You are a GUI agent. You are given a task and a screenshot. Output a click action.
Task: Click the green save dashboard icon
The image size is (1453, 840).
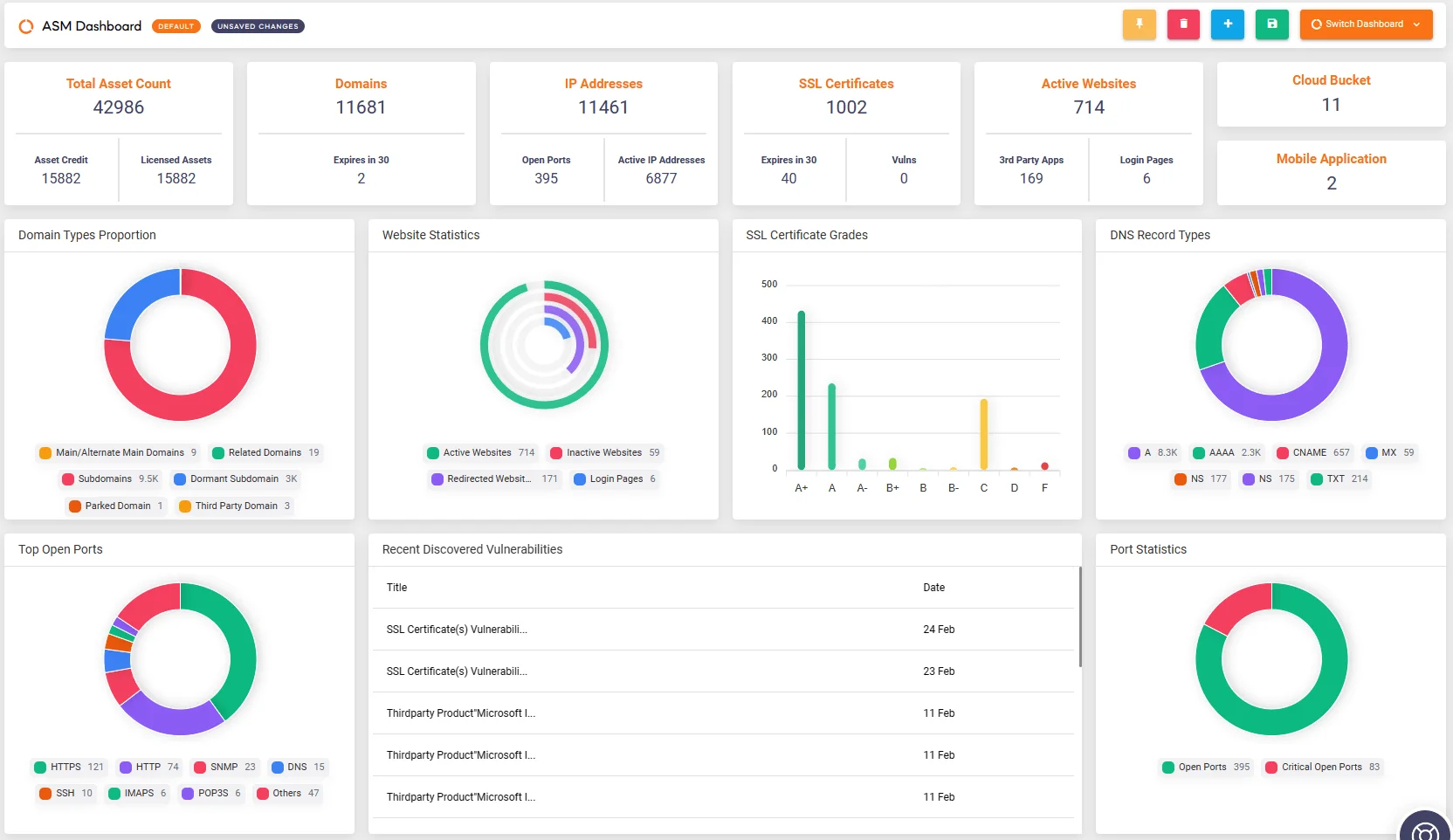point(1272,24)
